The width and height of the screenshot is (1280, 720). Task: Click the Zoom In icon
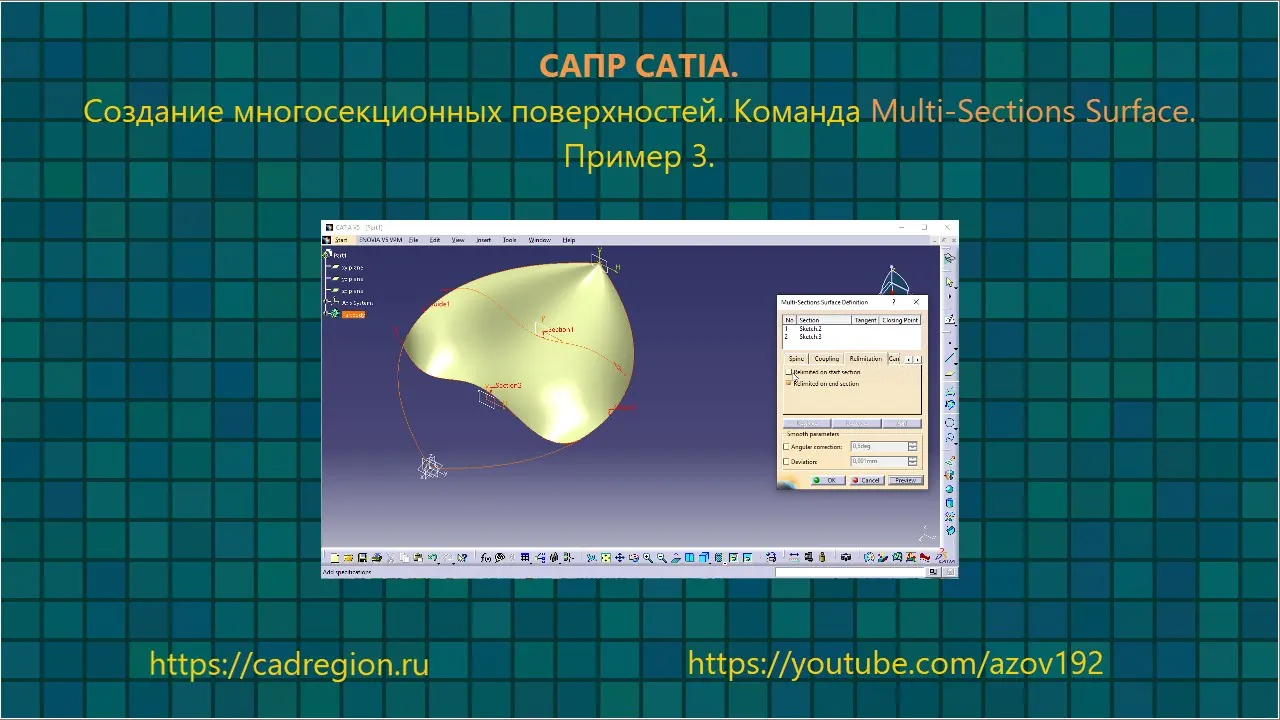coord(648,558)
